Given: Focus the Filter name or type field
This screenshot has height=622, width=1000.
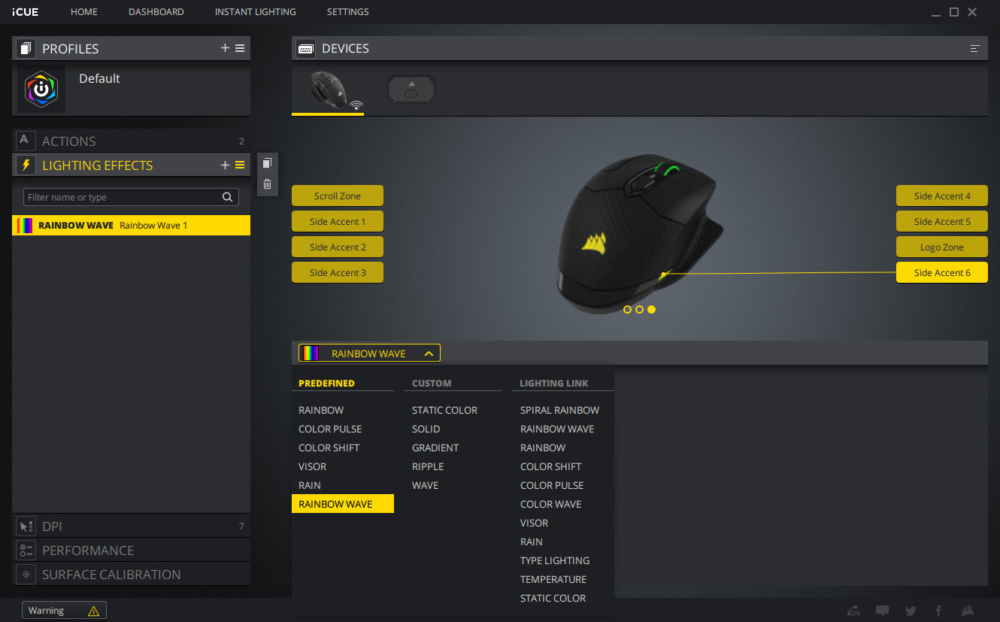Looking at the screenshot, I should [131, 197].
